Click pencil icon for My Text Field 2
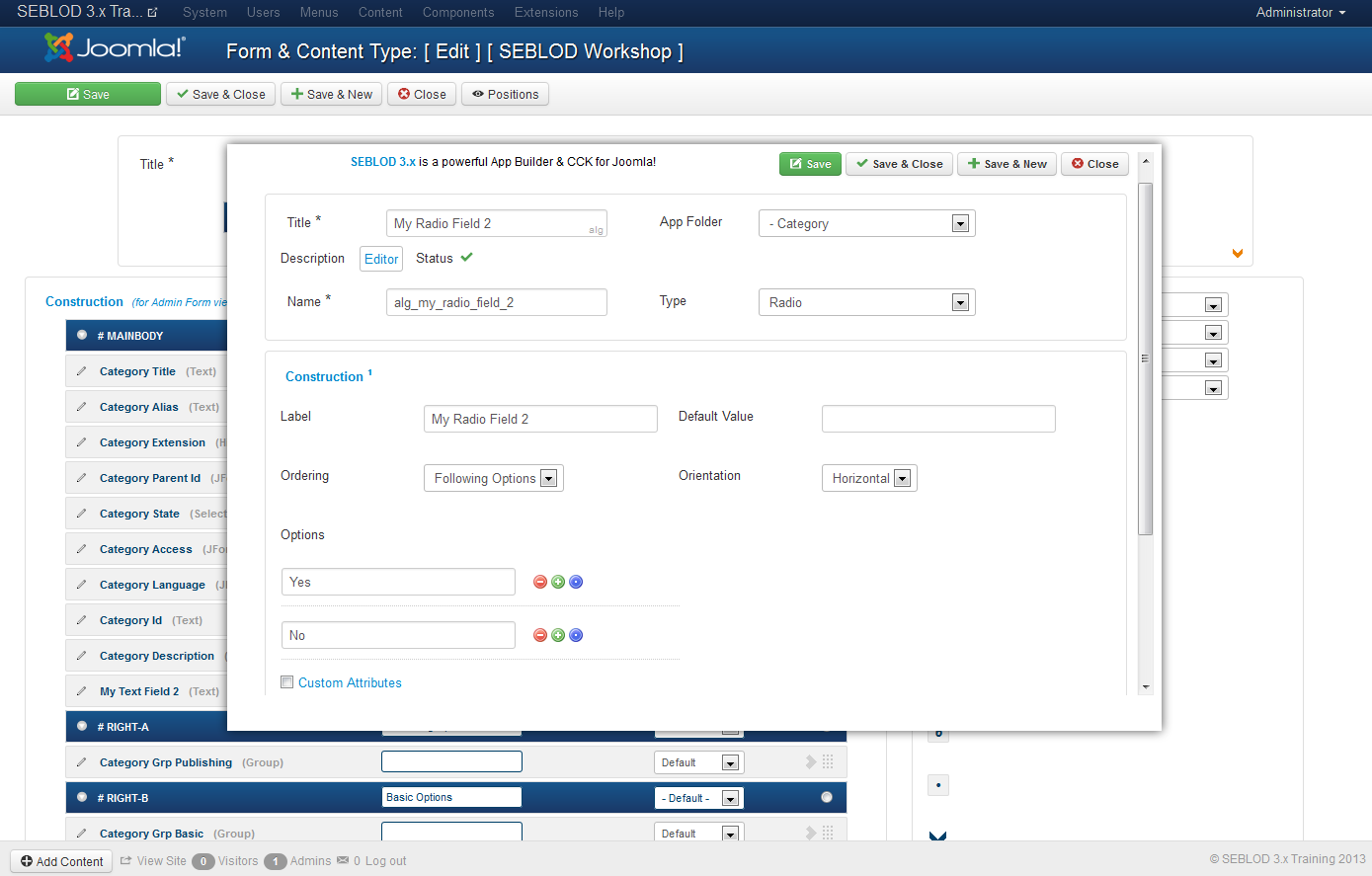This screenshot has width=1372, height=876. [x=81, y=691]
